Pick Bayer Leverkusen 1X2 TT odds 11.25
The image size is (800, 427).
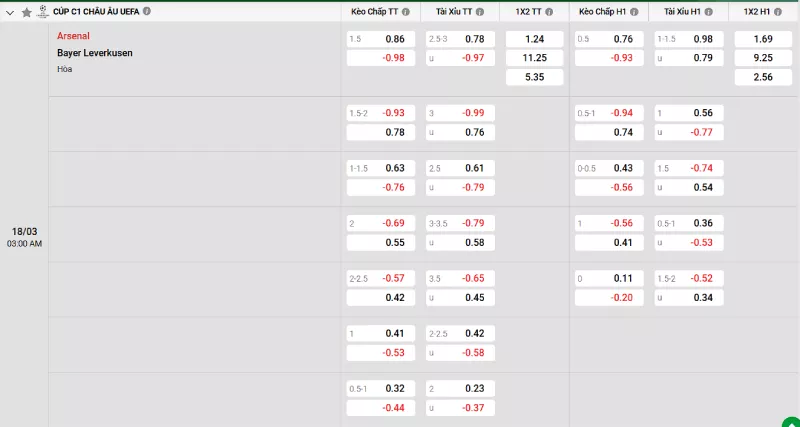tap(534, 58)
